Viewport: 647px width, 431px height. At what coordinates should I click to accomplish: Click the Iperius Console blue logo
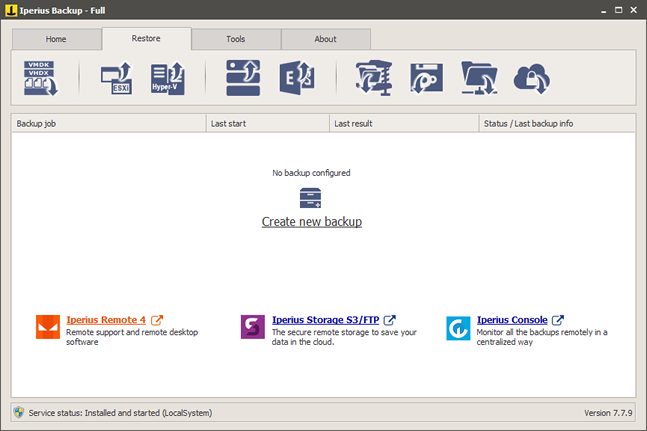458,328
